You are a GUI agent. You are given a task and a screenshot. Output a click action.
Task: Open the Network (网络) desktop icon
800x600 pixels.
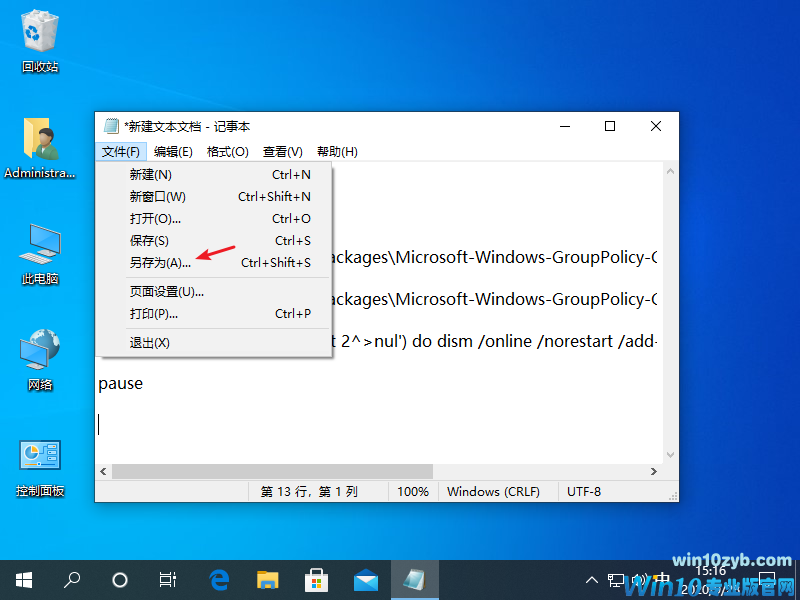(40, 352)
